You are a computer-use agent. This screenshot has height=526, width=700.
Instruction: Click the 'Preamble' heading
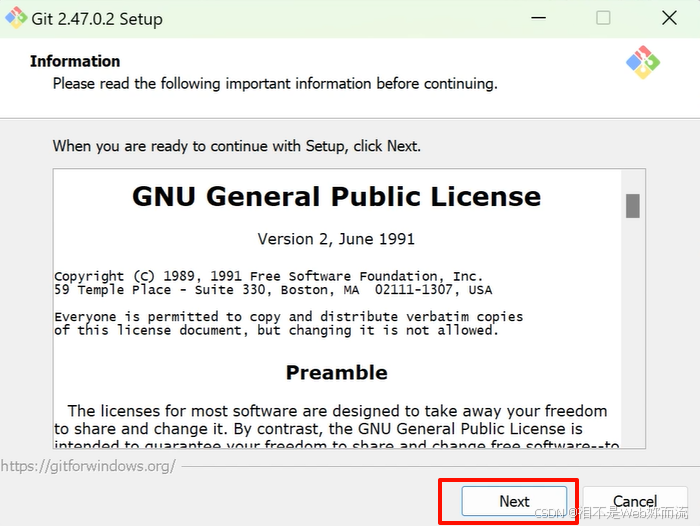tap(337, 372)
